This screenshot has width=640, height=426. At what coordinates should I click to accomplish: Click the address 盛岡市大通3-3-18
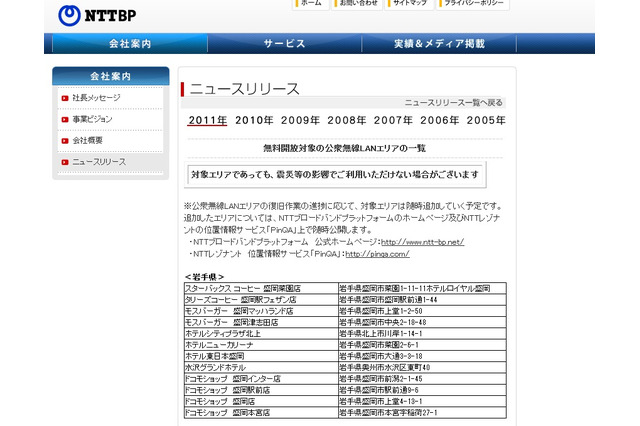(422, 356)
